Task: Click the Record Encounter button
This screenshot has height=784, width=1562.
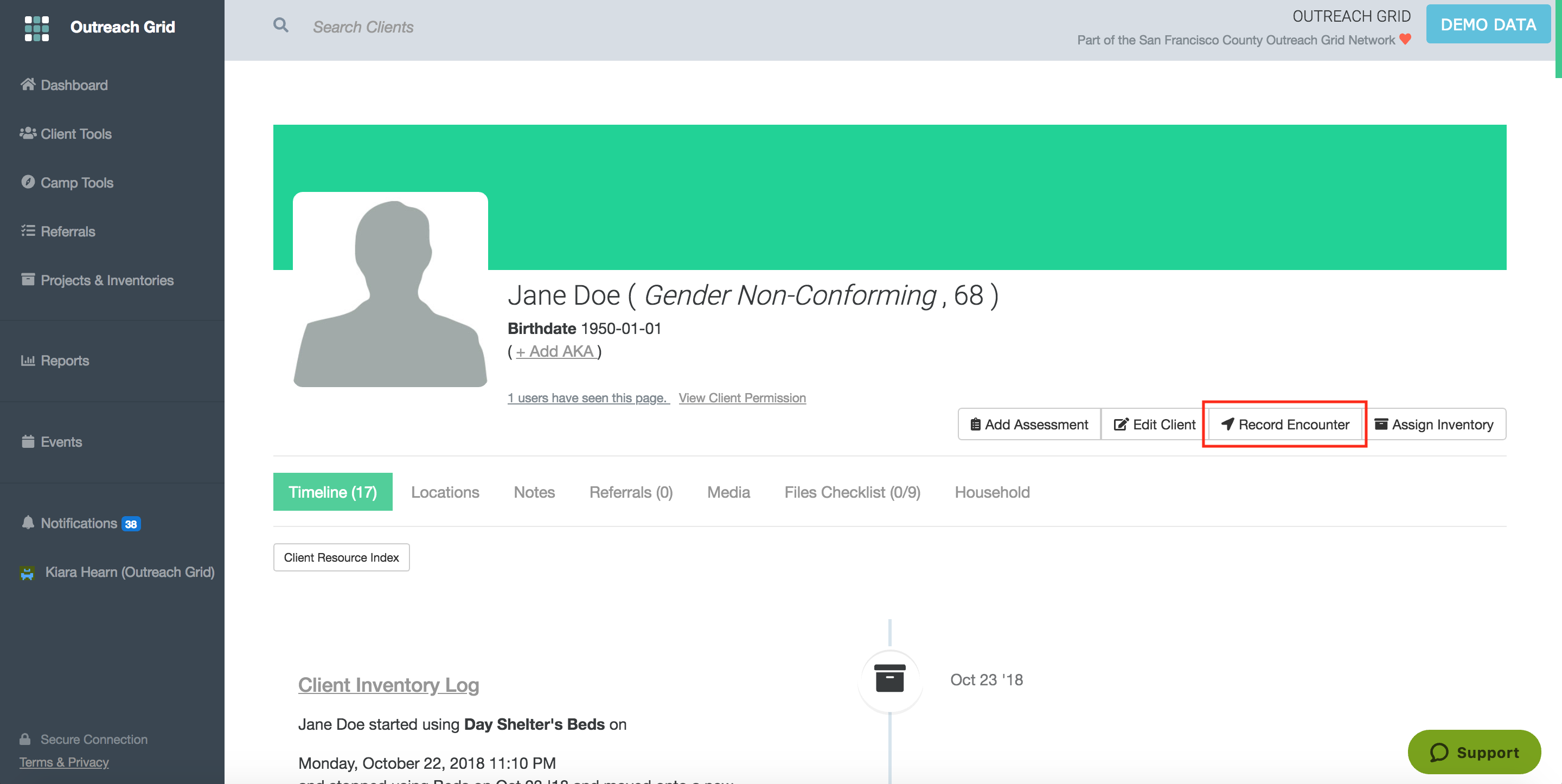Action: coord(1285,425)
